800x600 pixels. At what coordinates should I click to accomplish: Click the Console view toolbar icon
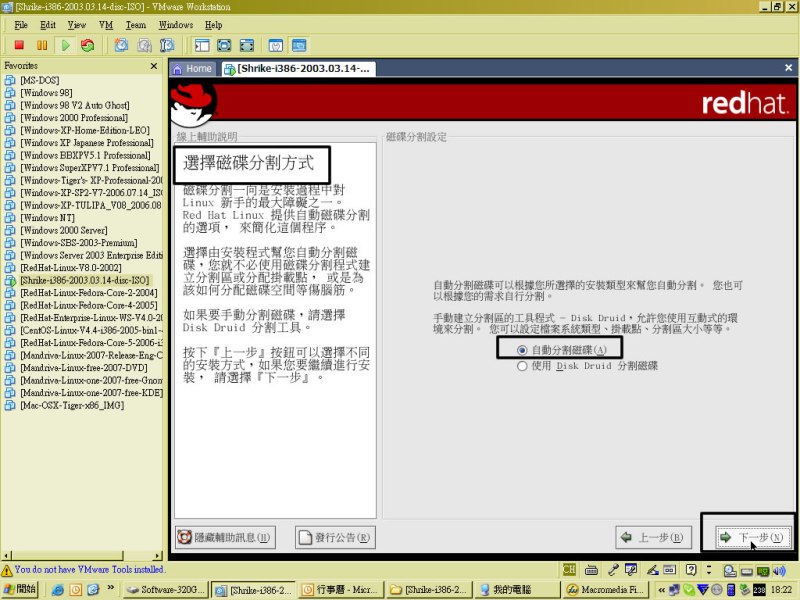pyautogui.click(x=299, y=45)
